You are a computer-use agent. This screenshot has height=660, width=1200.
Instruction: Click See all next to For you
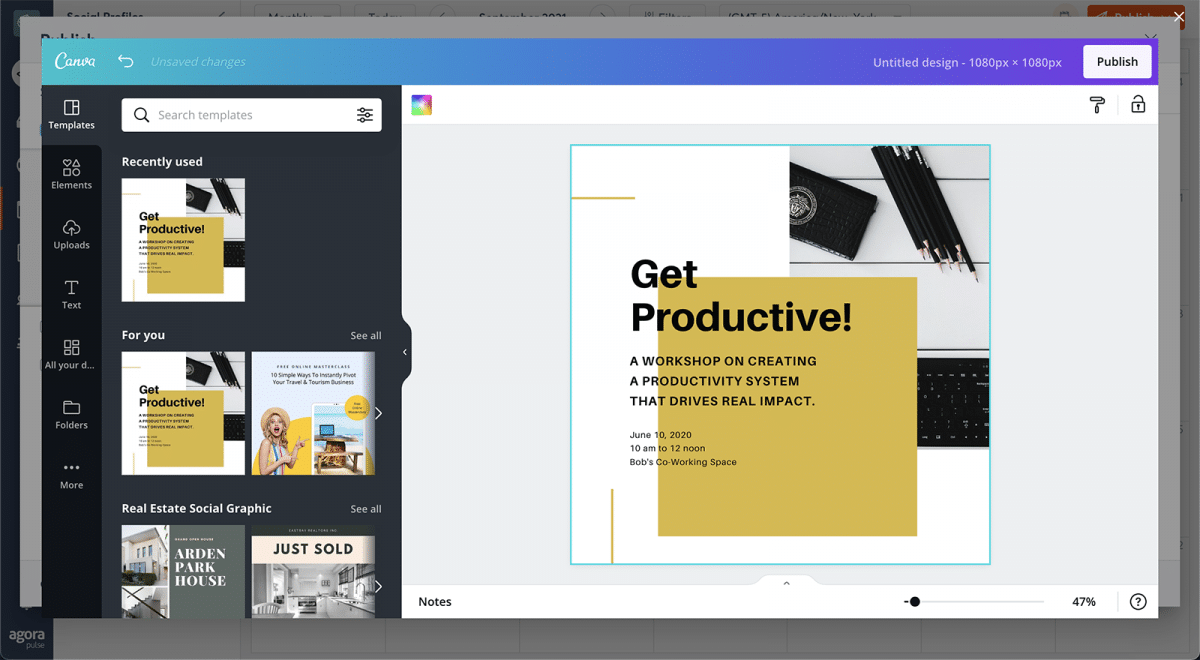[x=365, y=336]
